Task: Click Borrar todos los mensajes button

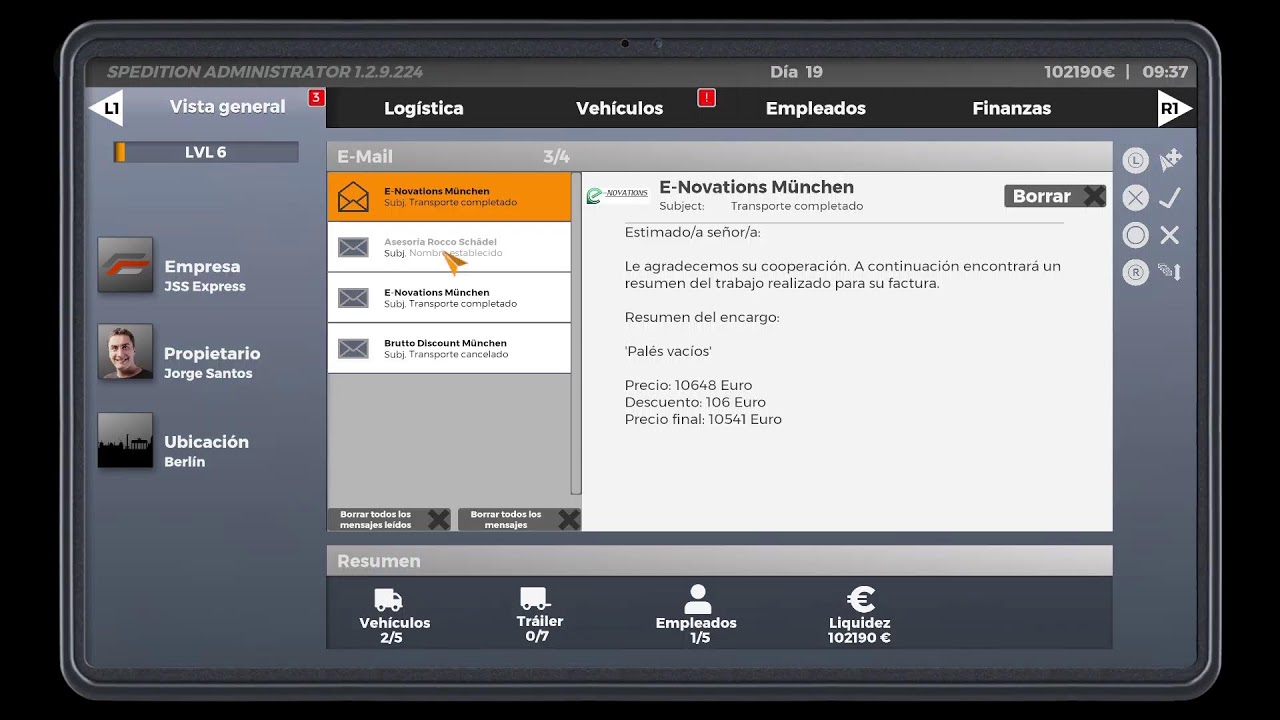Action: point(519,519)
